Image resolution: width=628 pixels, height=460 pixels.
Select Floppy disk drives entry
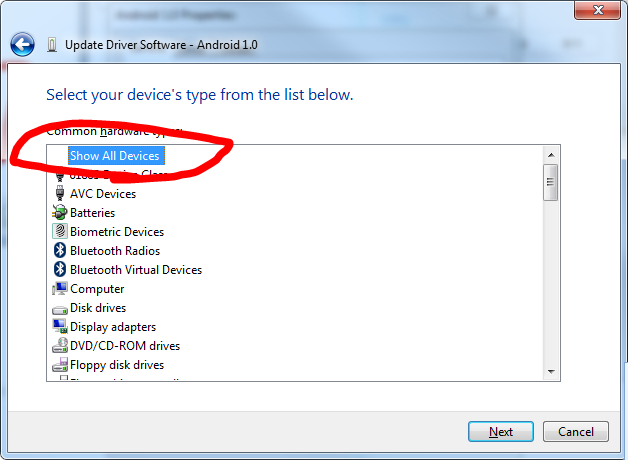click(x=117, y=365)
